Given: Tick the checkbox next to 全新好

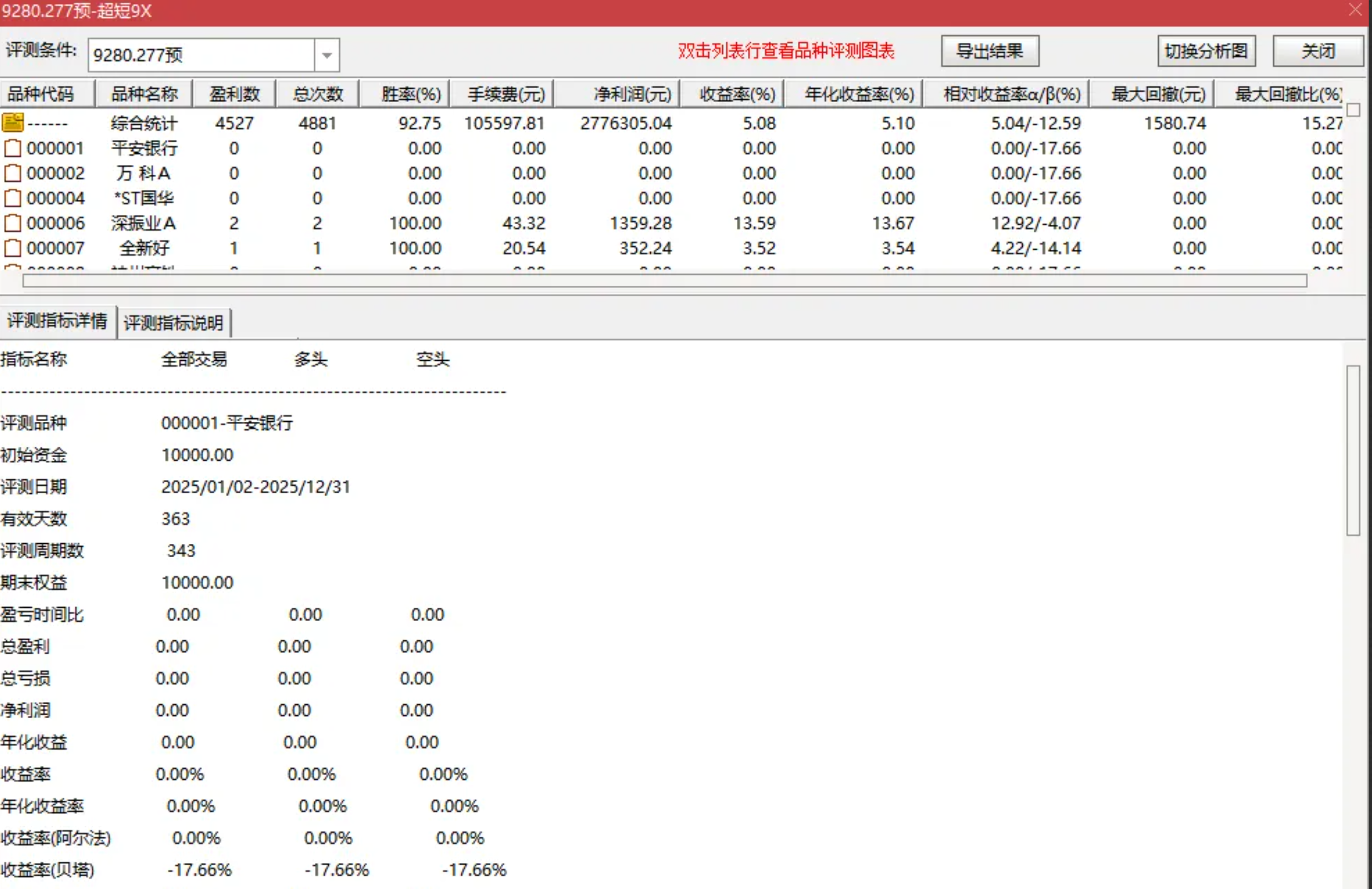Looking at the screenshot, I should (x=12, y=247).
